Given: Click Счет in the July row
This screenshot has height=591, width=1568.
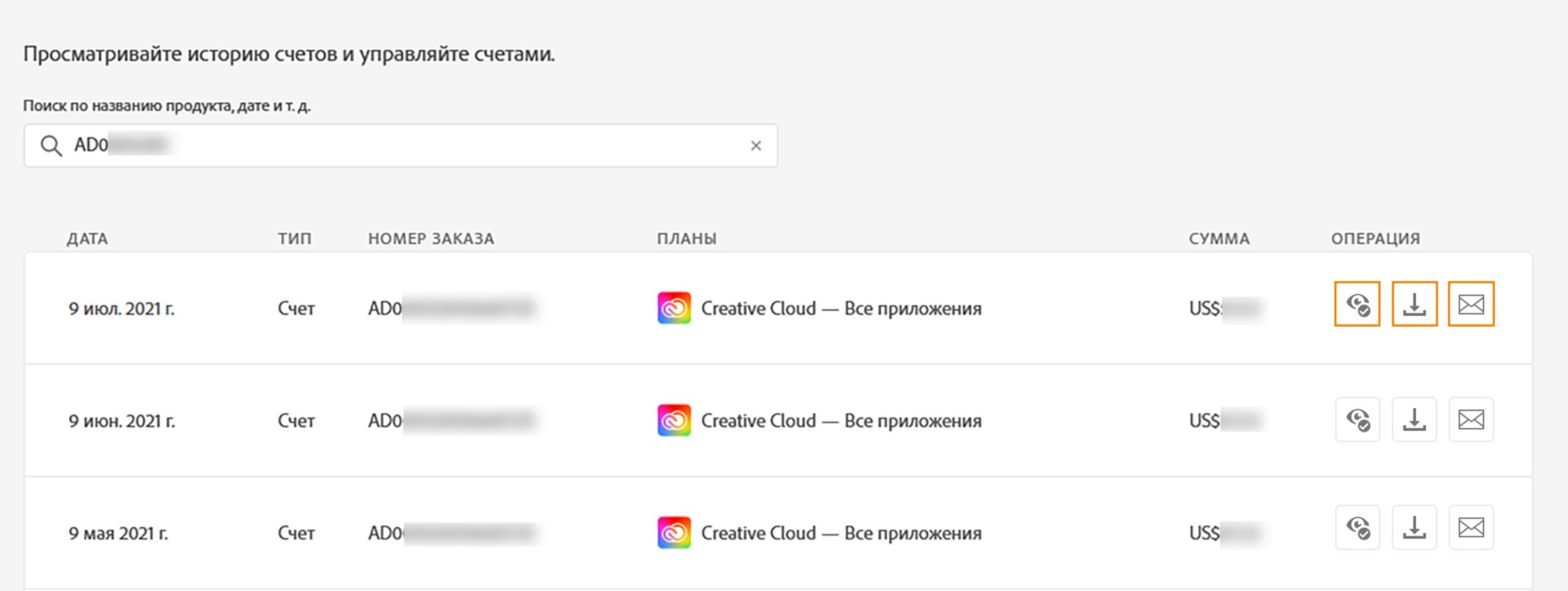Looking at the screenshot, I should coord(296,309).
